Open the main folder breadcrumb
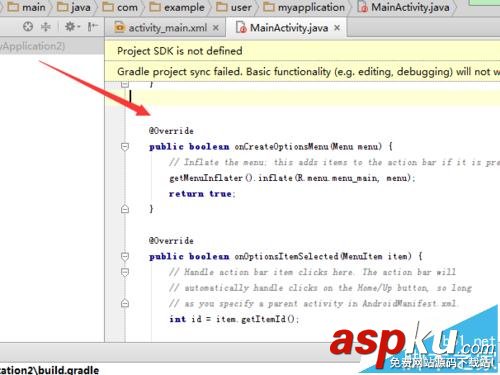Viewport: 500px width, 375px height. click(27, 7)
